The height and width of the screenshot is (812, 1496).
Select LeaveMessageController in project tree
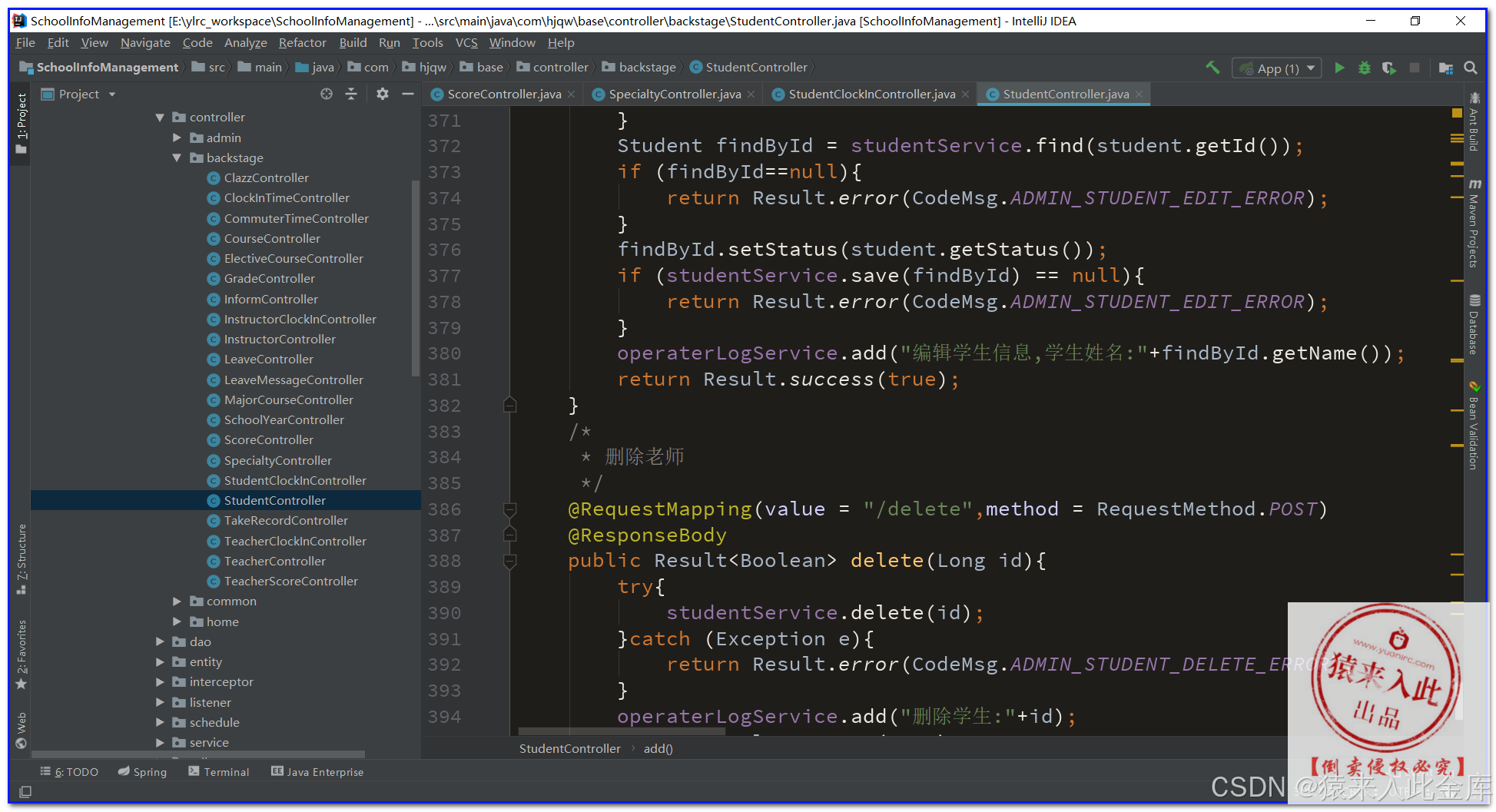point(294,379)
